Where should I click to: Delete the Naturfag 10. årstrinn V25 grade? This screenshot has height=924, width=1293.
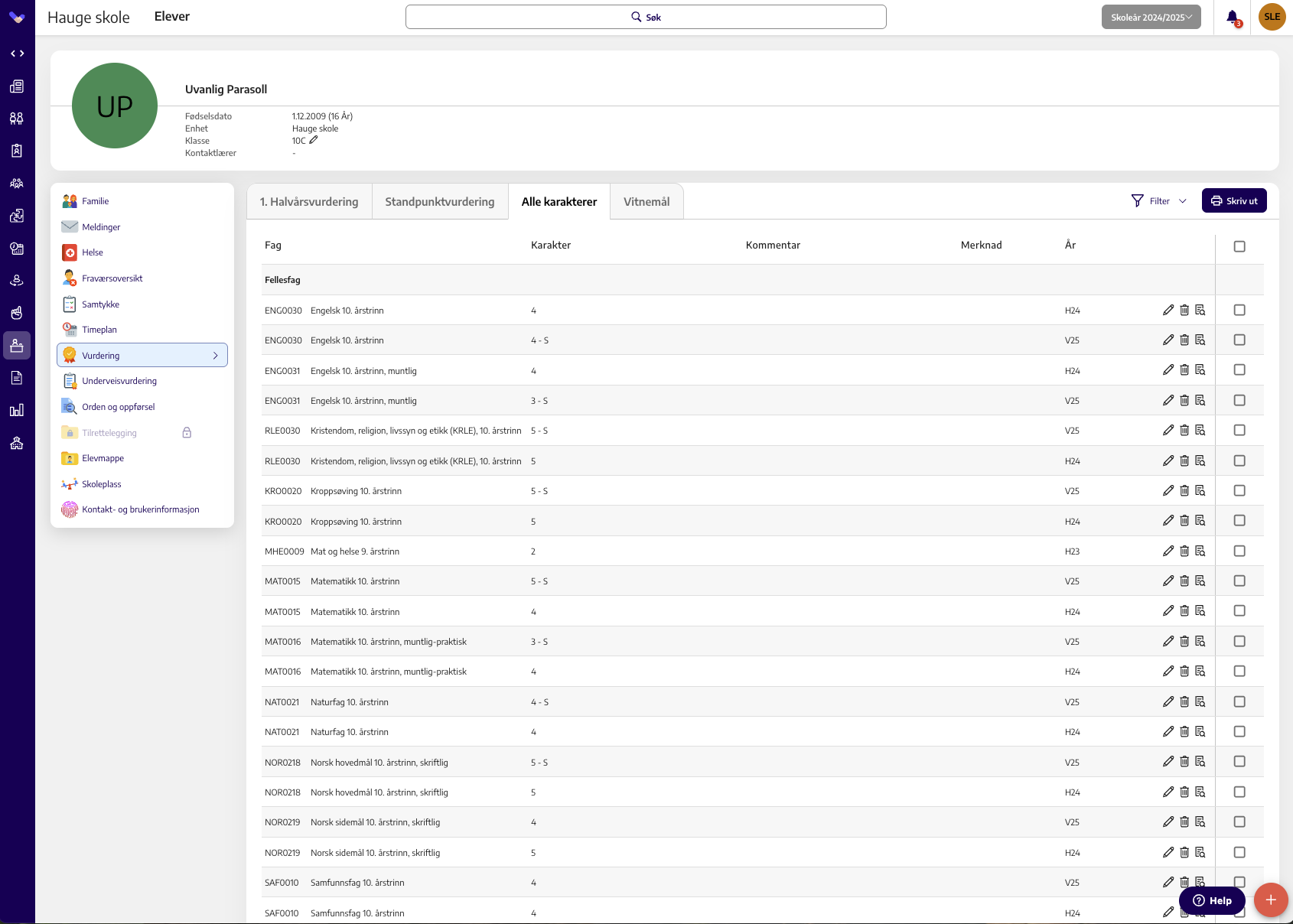click(x=1184, y=701)
